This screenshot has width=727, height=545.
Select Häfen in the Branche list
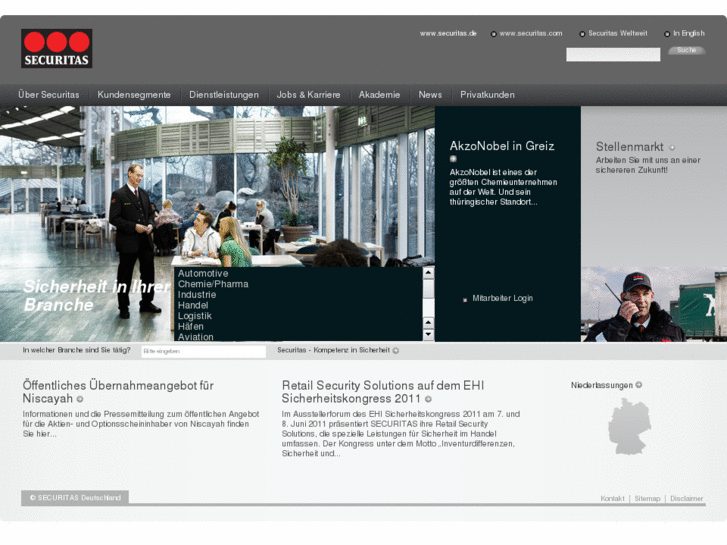[x=191, y=327]
